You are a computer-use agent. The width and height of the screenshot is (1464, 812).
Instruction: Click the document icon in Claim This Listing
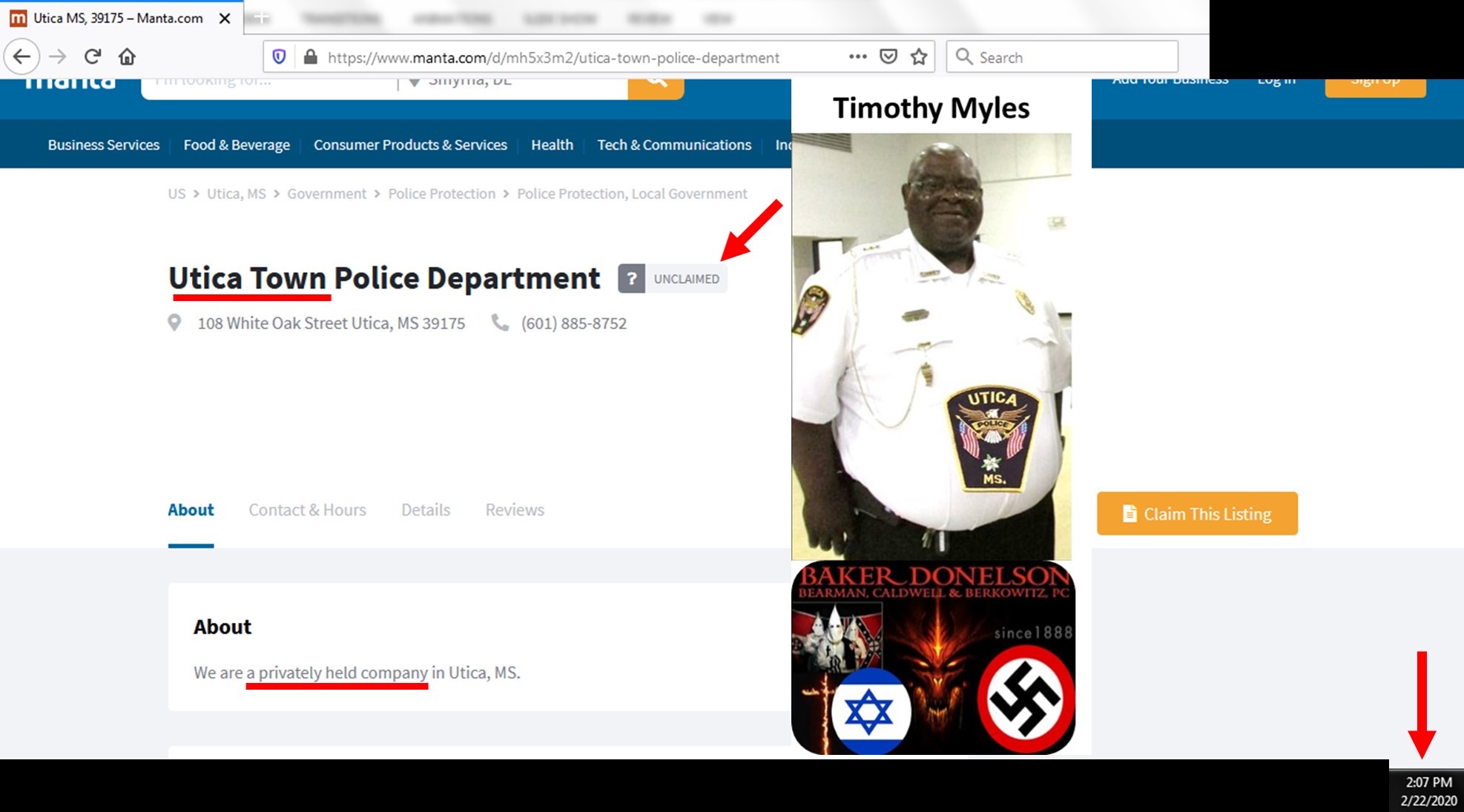(x=1130, y=513)
